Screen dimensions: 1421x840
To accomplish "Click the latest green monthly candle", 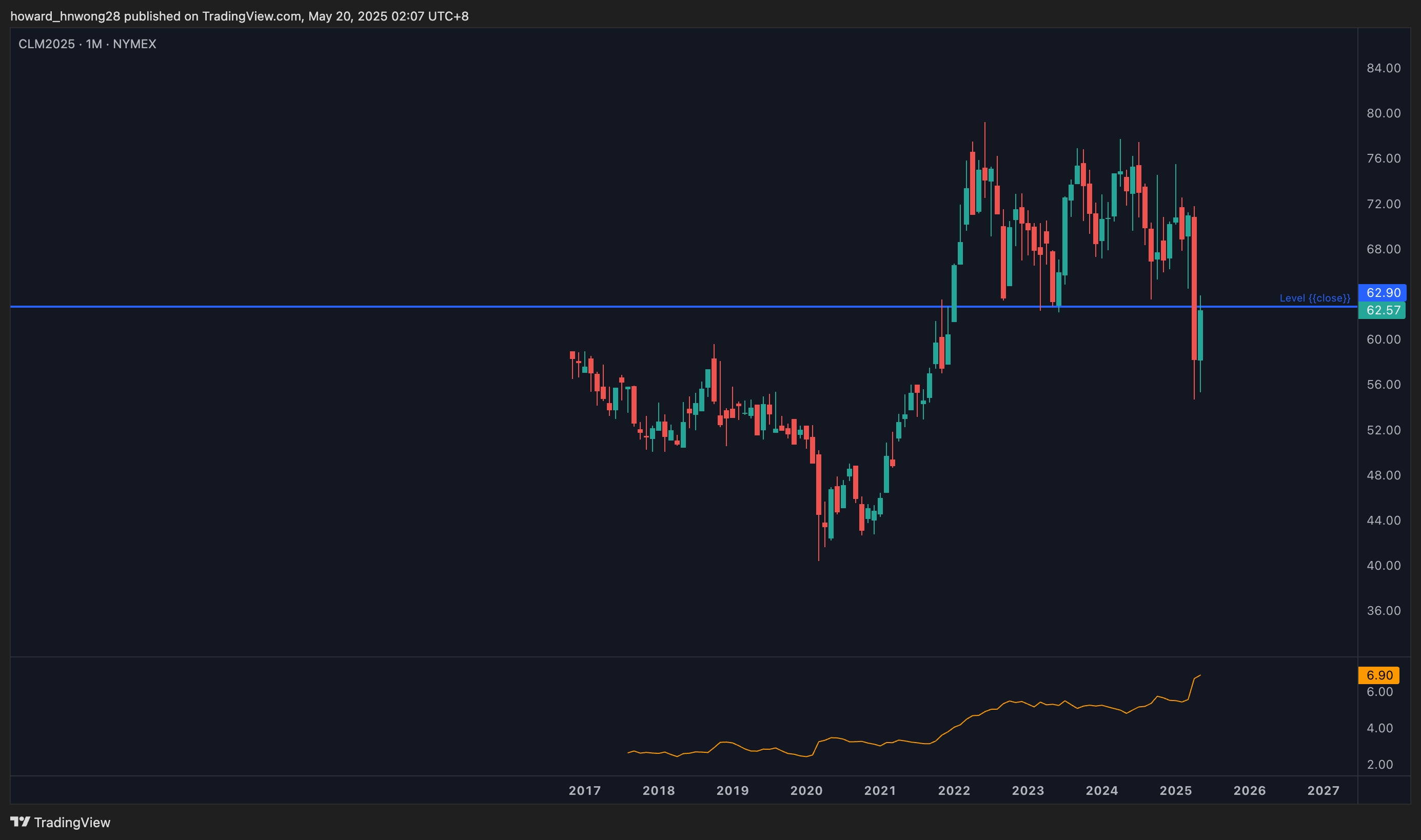I will tap(1200, 335).
